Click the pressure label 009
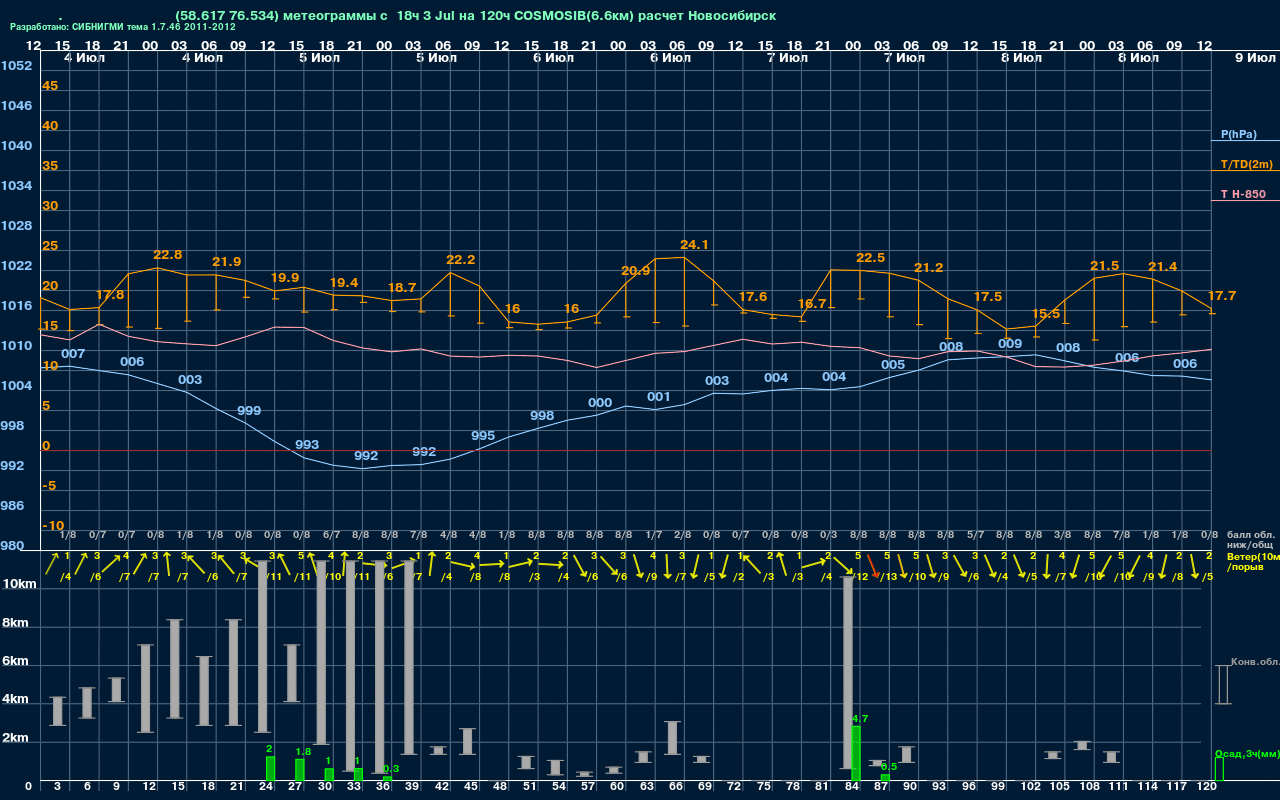The image size is (1280, 800). tap(1010, 344)
